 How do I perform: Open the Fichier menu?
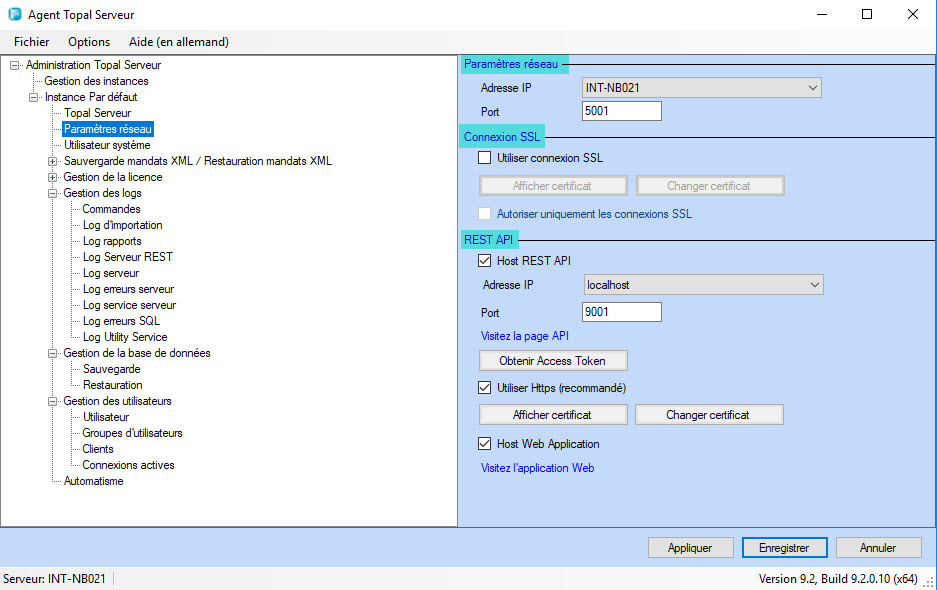(x=32, y=42)
